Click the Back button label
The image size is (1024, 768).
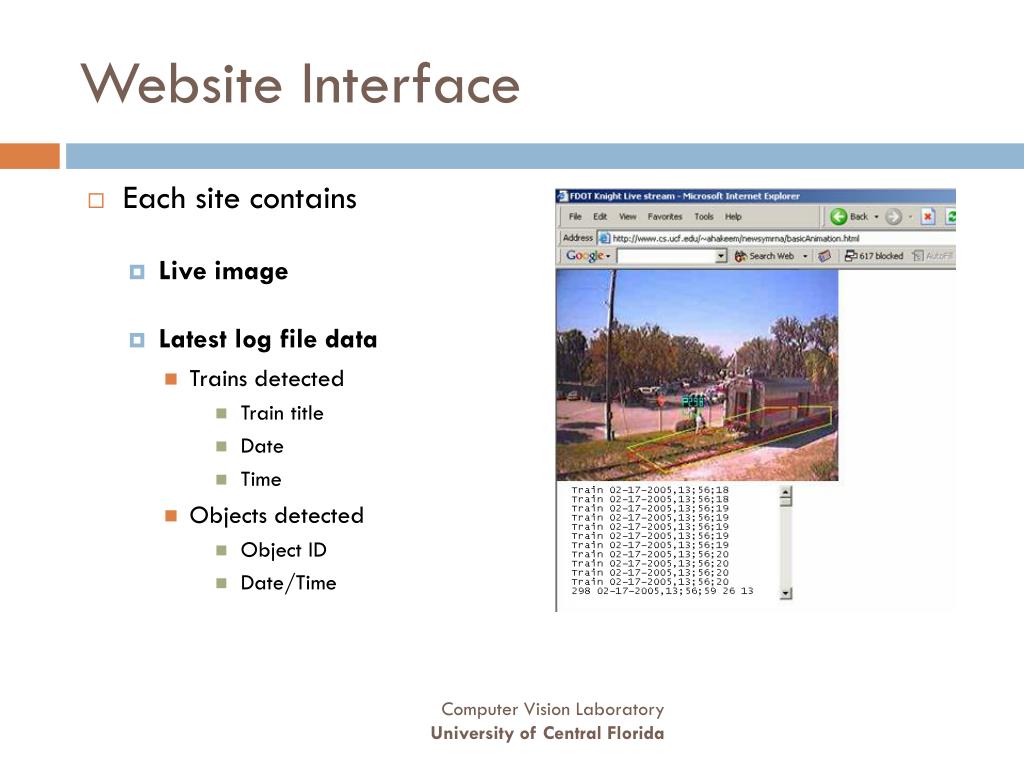(859, 216)
